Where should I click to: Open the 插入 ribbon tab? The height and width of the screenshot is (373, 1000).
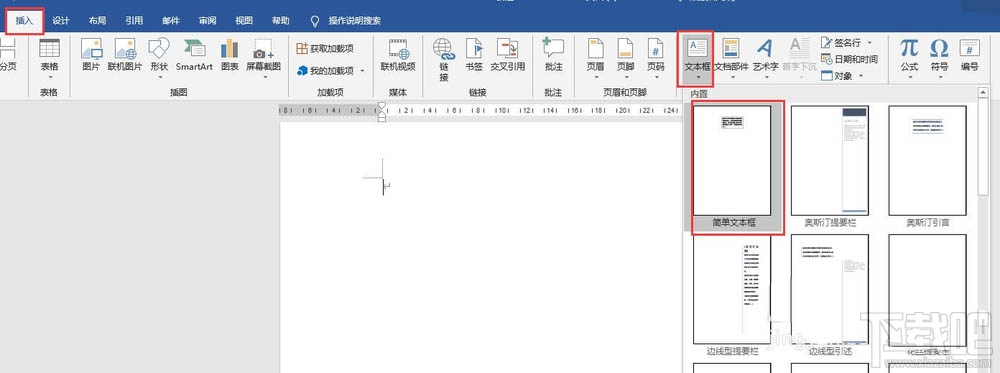click(x=24, y=20)
